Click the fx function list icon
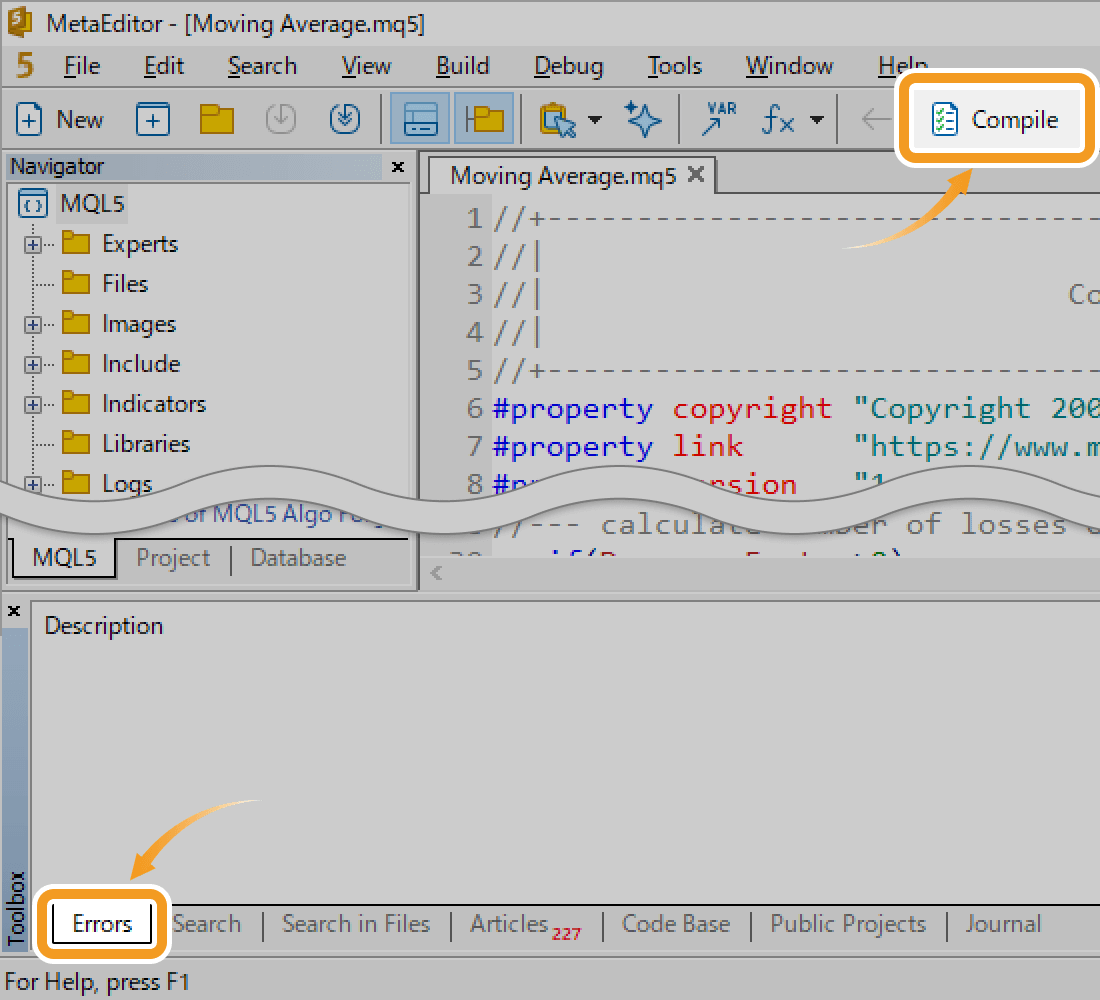Image resolution: width=1100 pixels, height=1000 pixels. [778, 120]
